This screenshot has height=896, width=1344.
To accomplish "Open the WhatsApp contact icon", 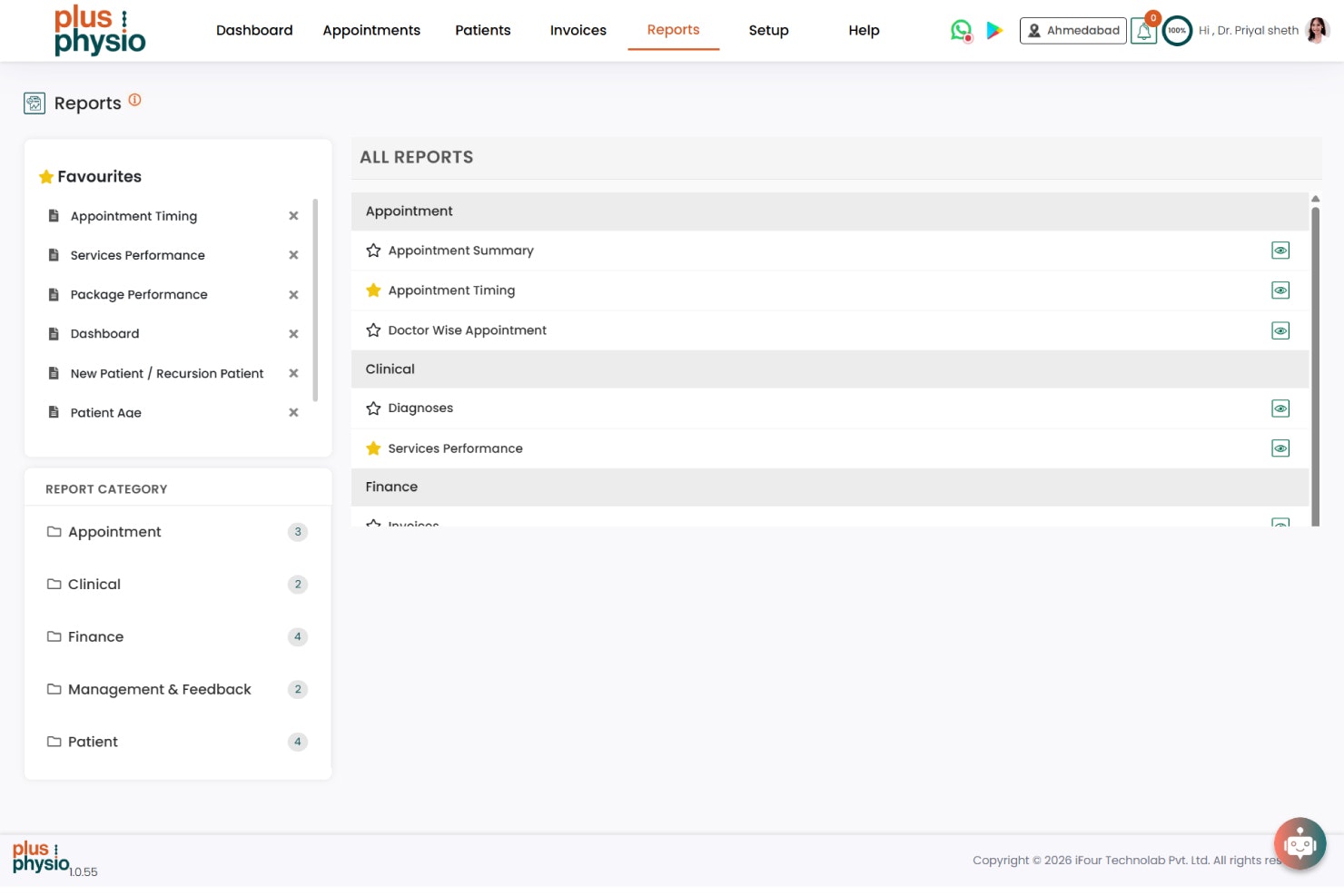I will click(x=960, y=29).
